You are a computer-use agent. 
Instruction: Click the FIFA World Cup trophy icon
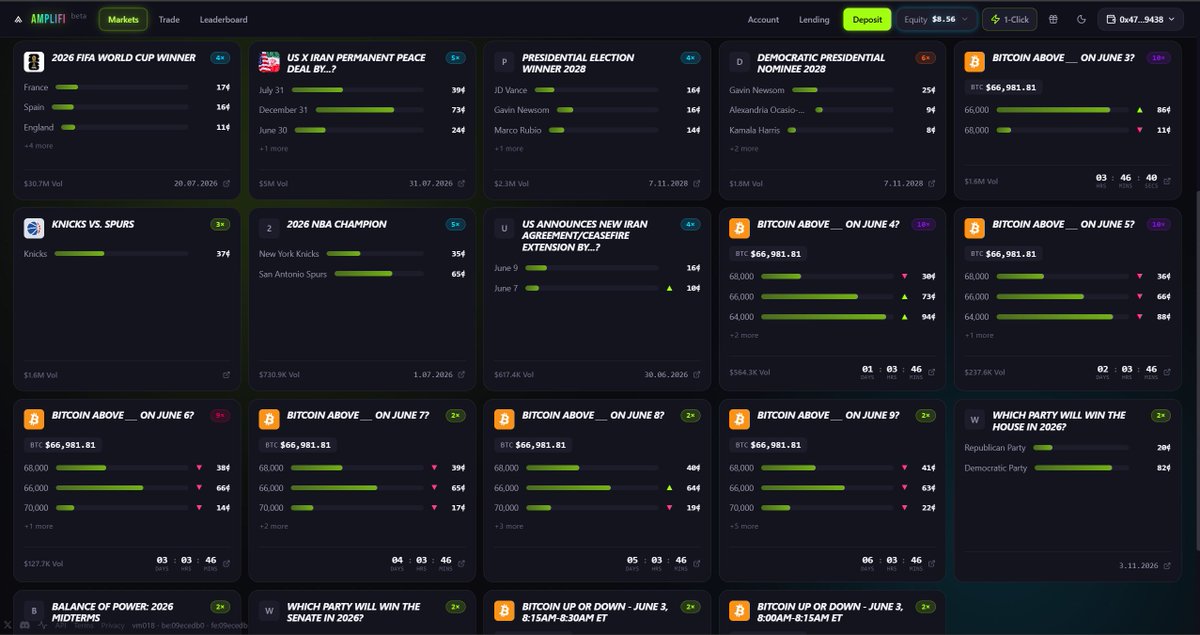(x=34, y=62)
